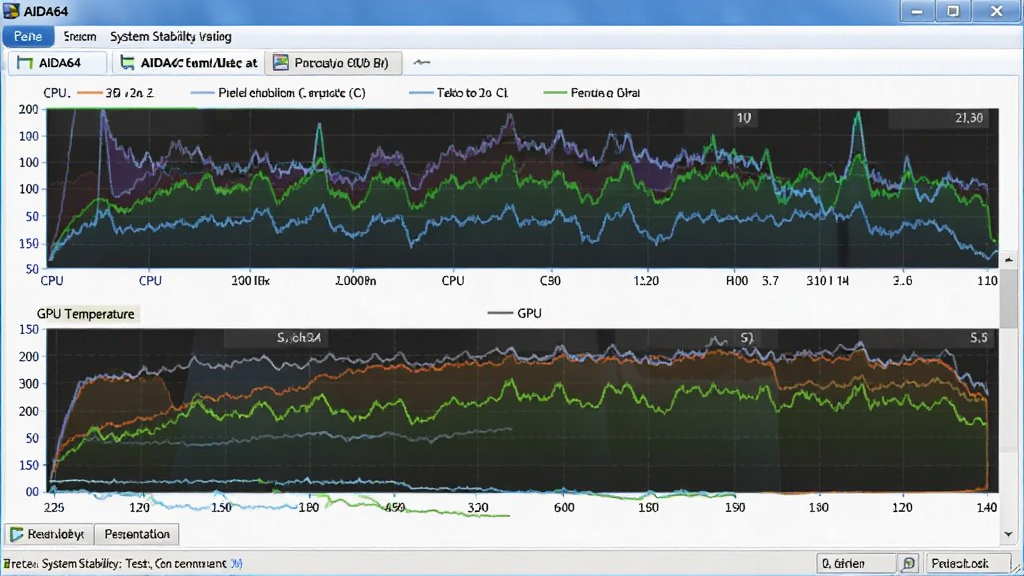The image size is (1024, 576).
Task: Click the green legend swatch before 'Pentie a Giral'
Action: tap(555, 93)
